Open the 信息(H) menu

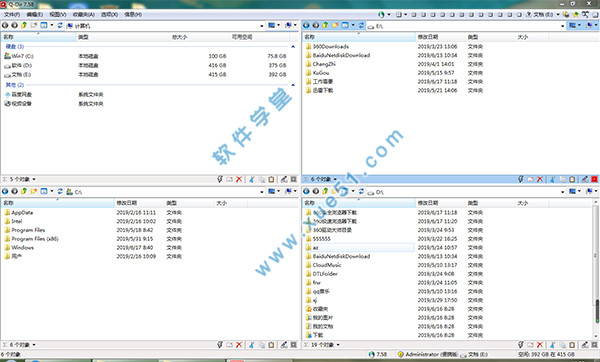coord(133,15)
